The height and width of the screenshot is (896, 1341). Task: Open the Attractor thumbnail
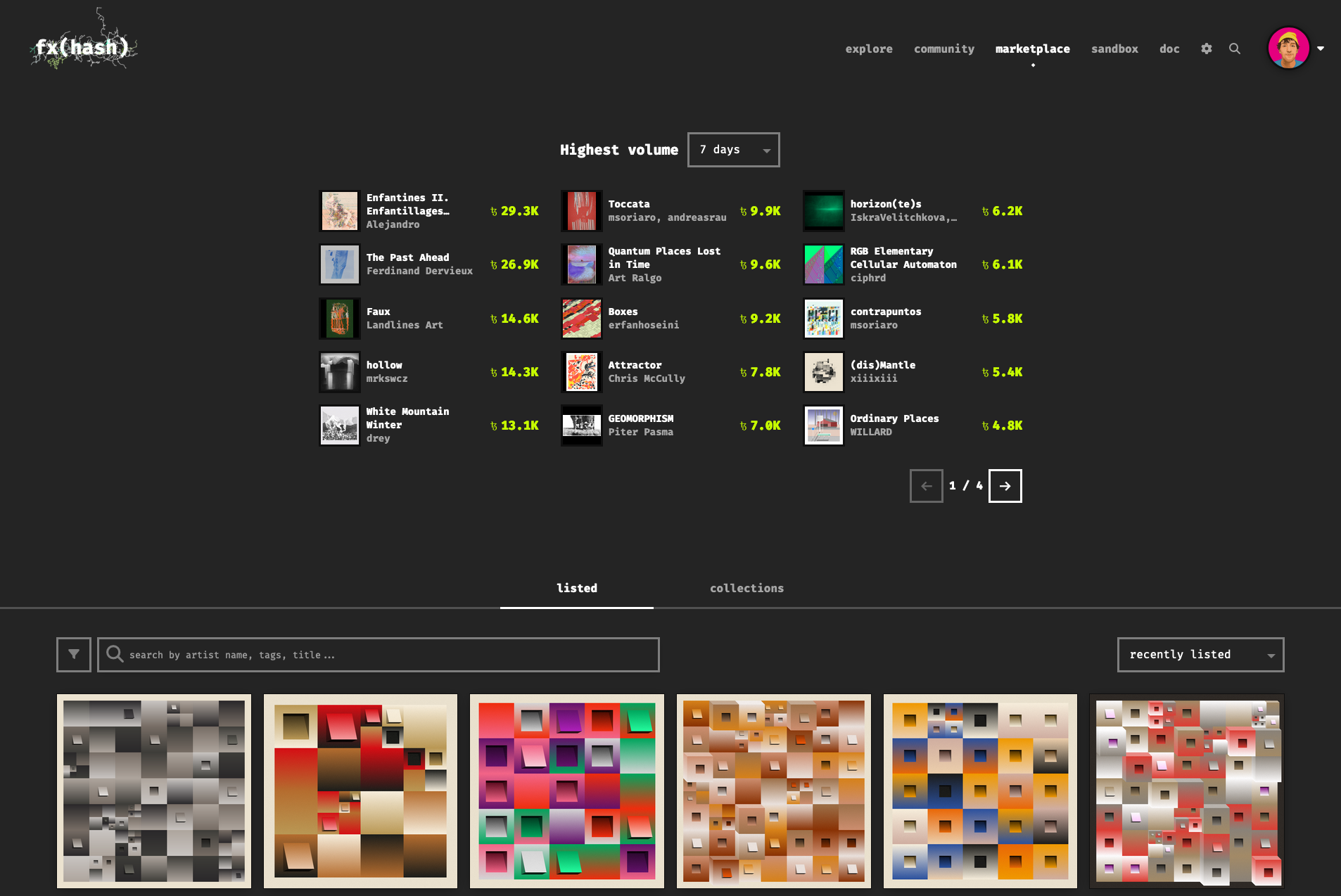[x=582, y=372]
